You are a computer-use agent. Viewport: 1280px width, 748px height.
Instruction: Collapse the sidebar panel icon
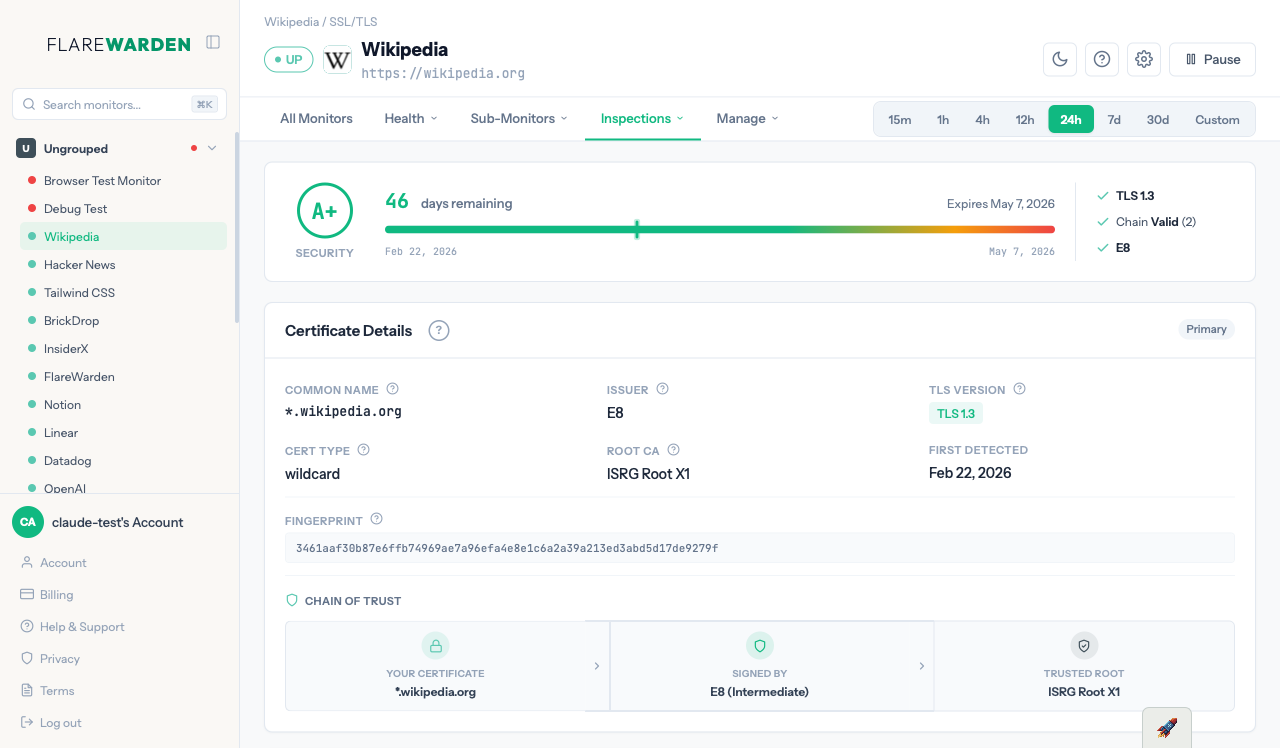coord(213,42)
